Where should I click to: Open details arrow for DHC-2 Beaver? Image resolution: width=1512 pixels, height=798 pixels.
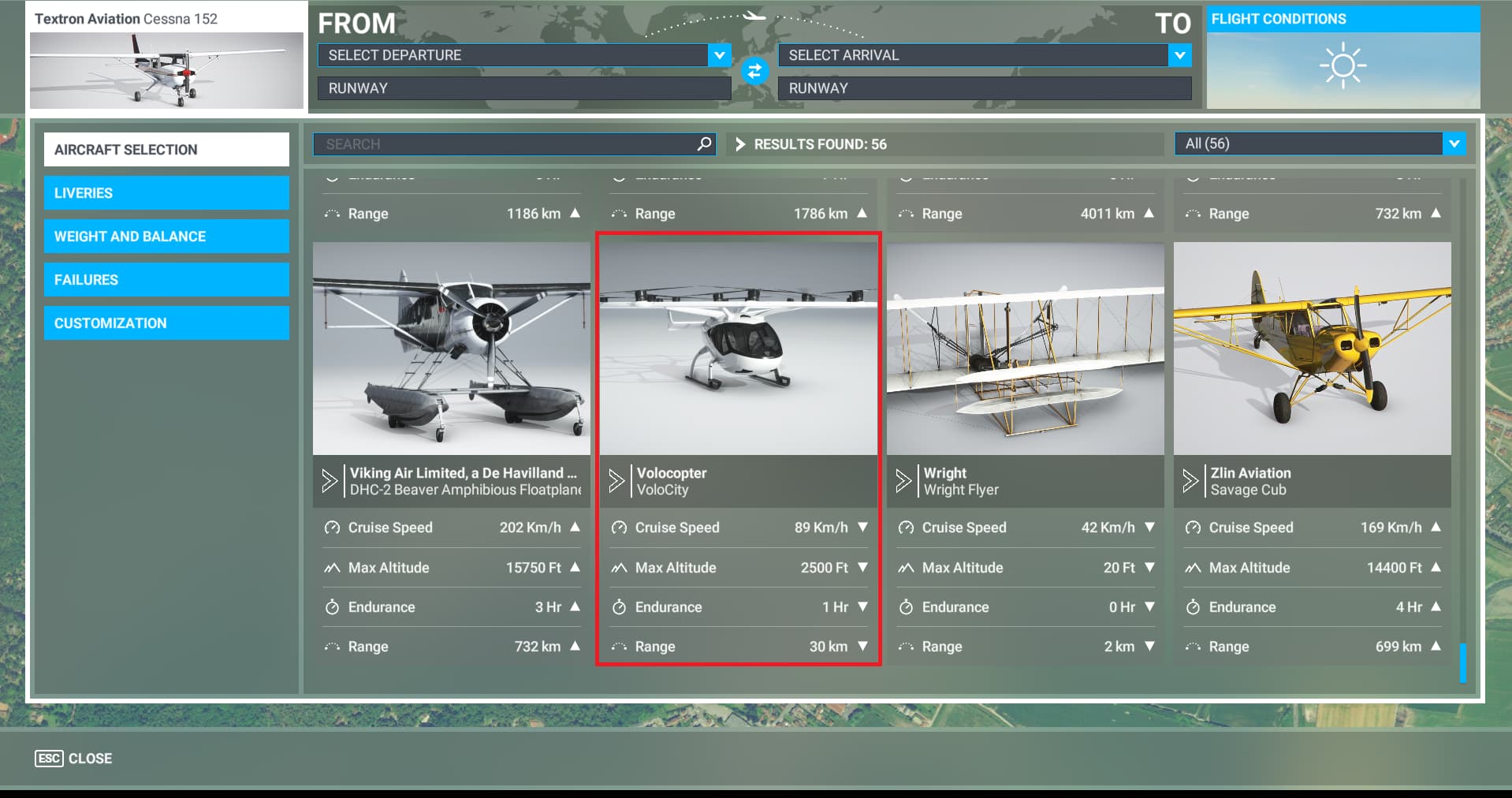[x=330, y=480]
